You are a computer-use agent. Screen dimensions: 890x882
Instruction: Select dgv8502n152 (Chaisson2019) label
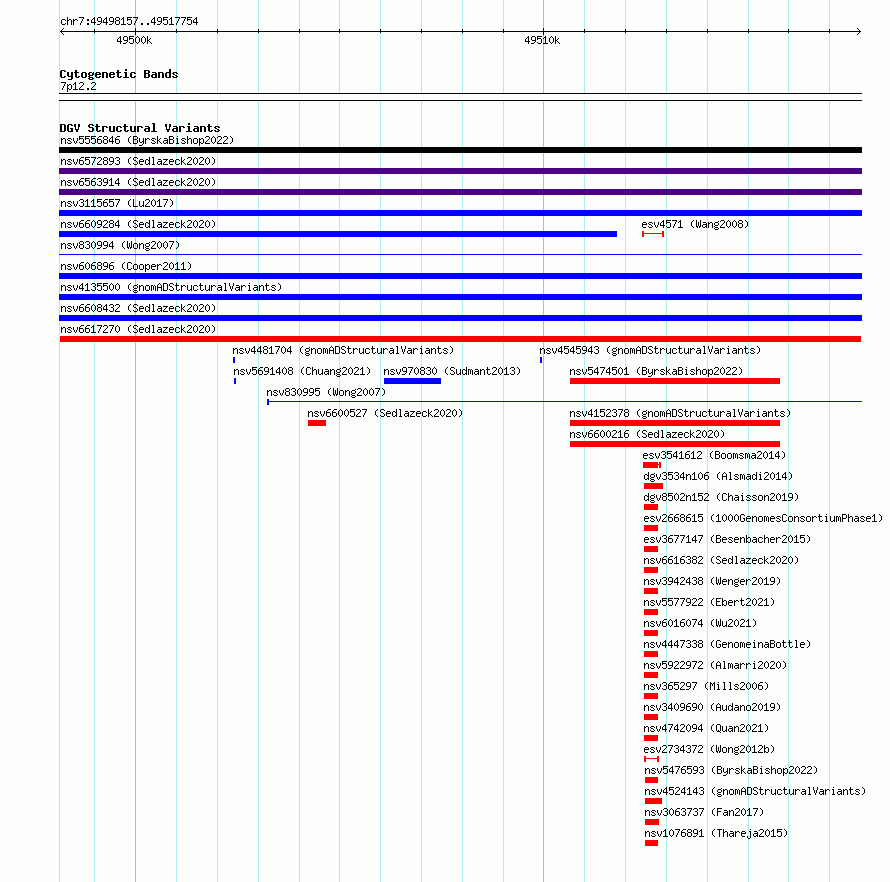721,497
